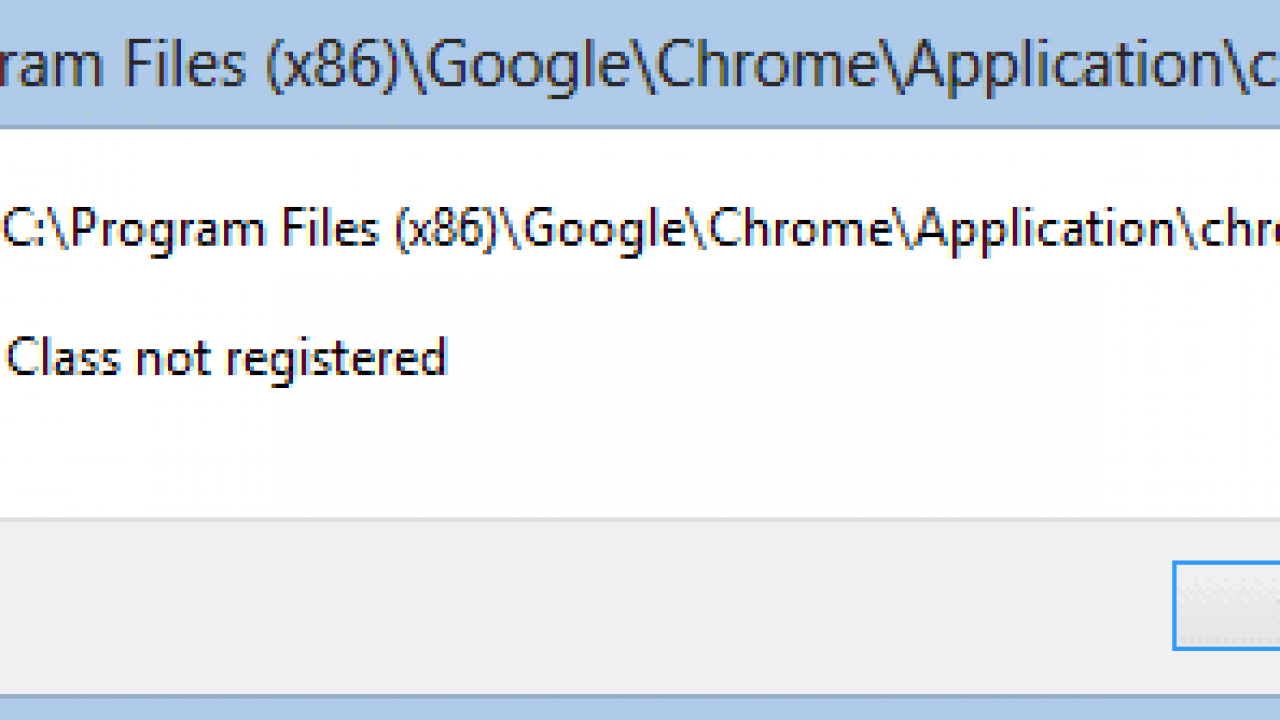The height and width of the screenshot is (720, 1280).
Task: Click the blue bottom border of the dialog
Action: pos(640,708)
